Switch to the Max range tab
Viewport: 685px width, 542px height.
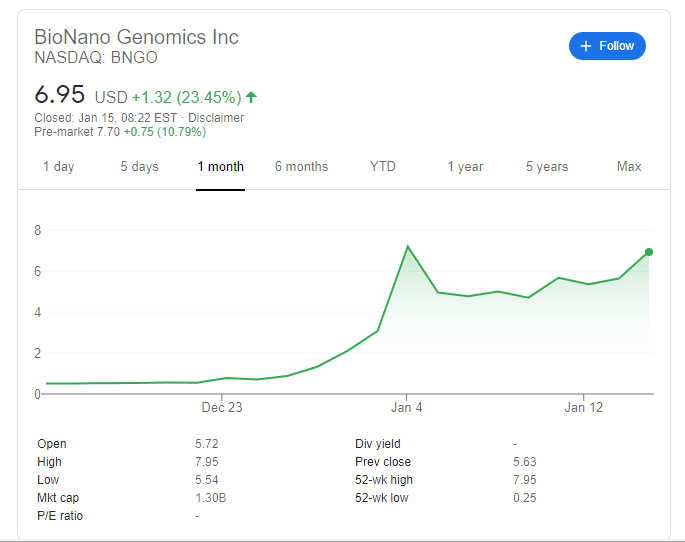(629, 167)
